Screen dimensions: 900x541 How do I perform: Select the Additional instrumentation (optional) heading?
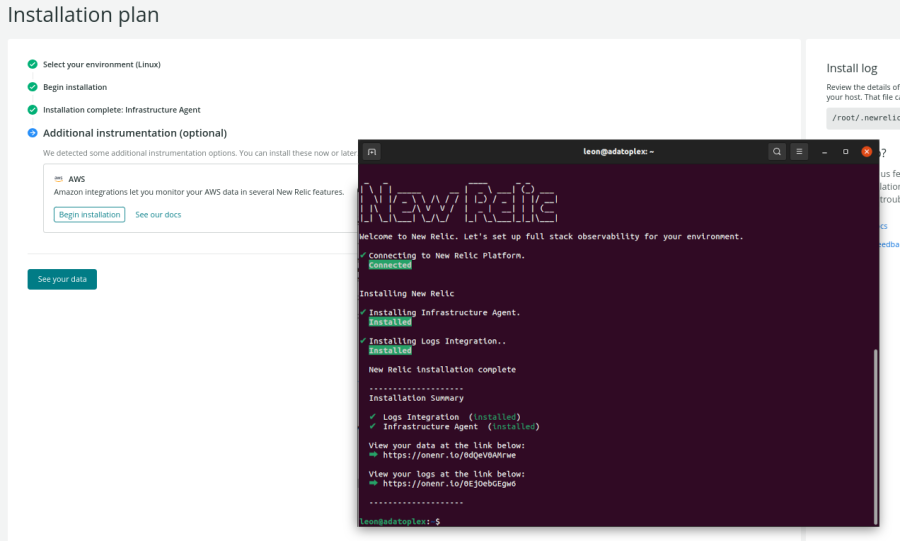pos(135,133)
